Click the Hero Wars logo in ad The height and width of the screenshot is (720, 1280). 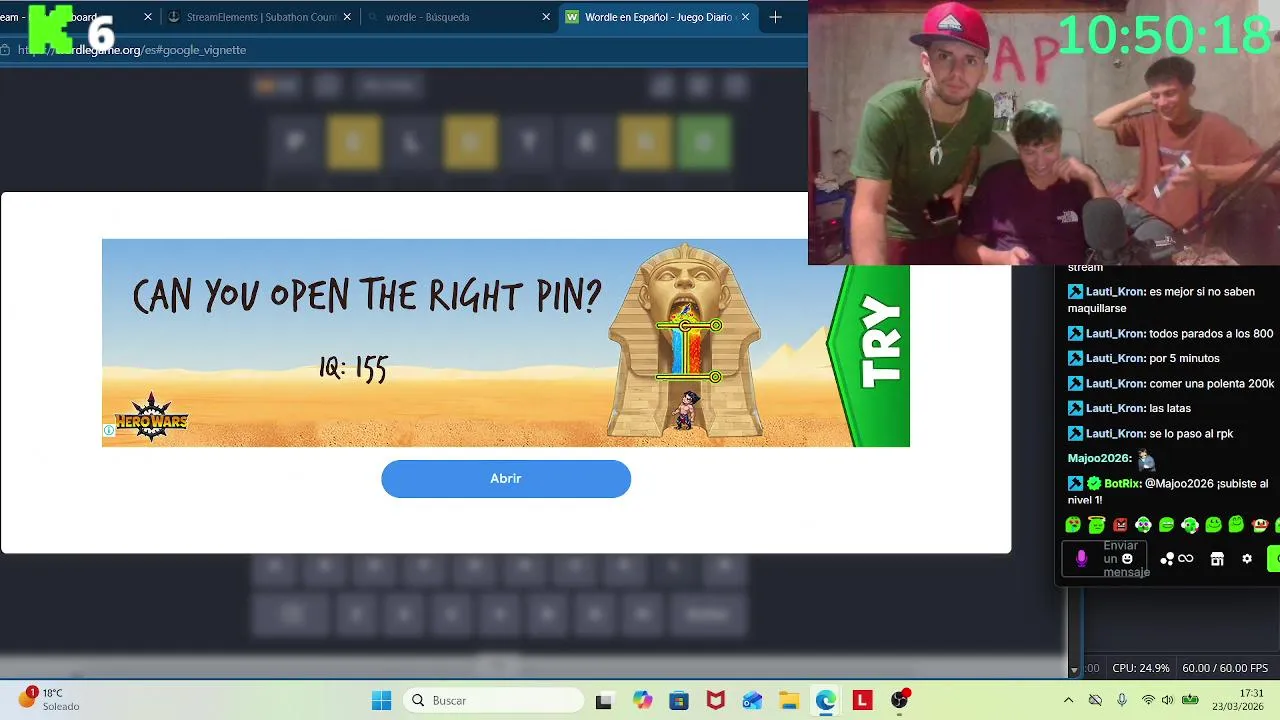151,418
